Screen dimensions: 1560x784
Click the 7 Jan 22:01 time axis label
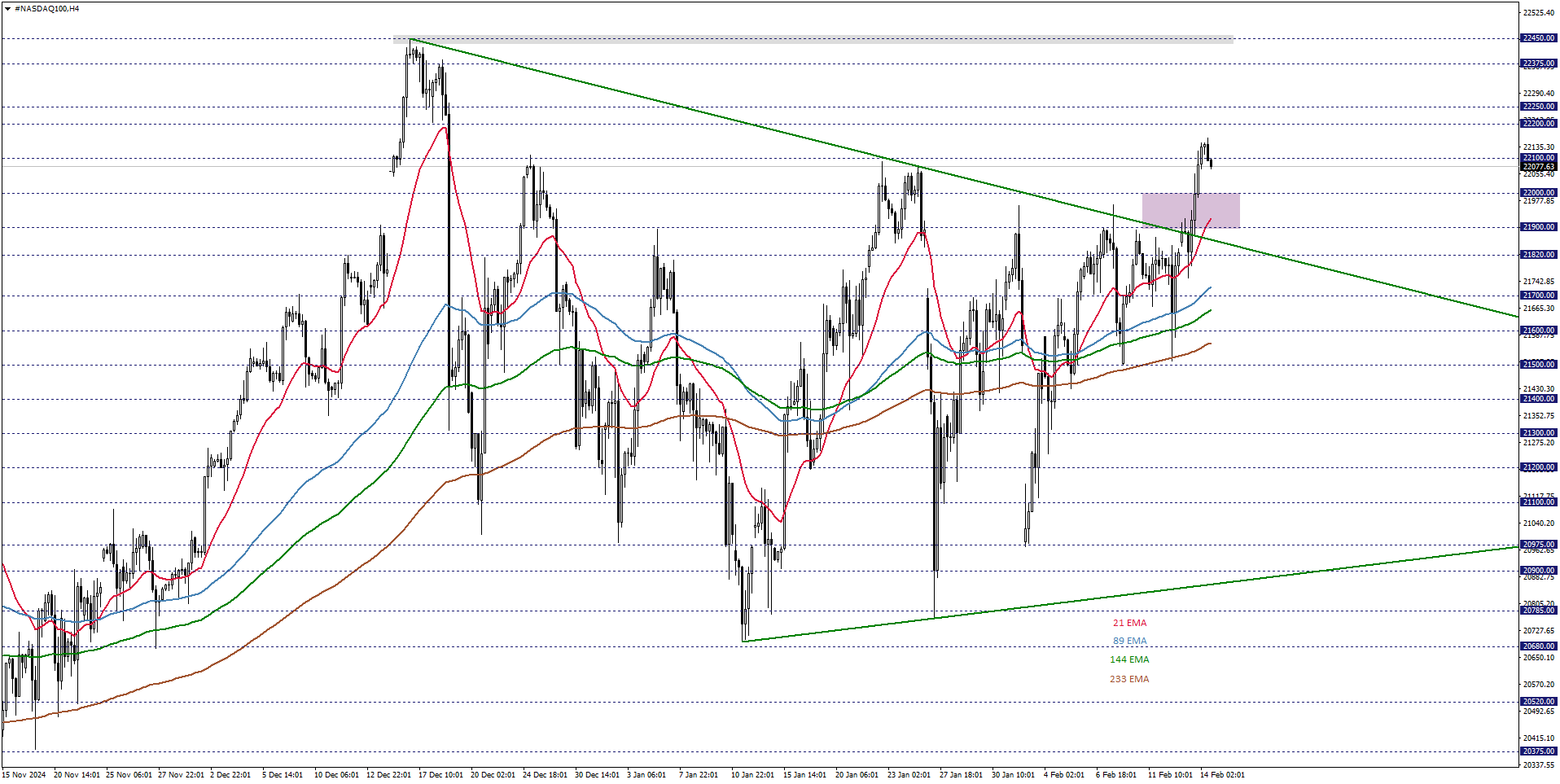pos(699,775)
